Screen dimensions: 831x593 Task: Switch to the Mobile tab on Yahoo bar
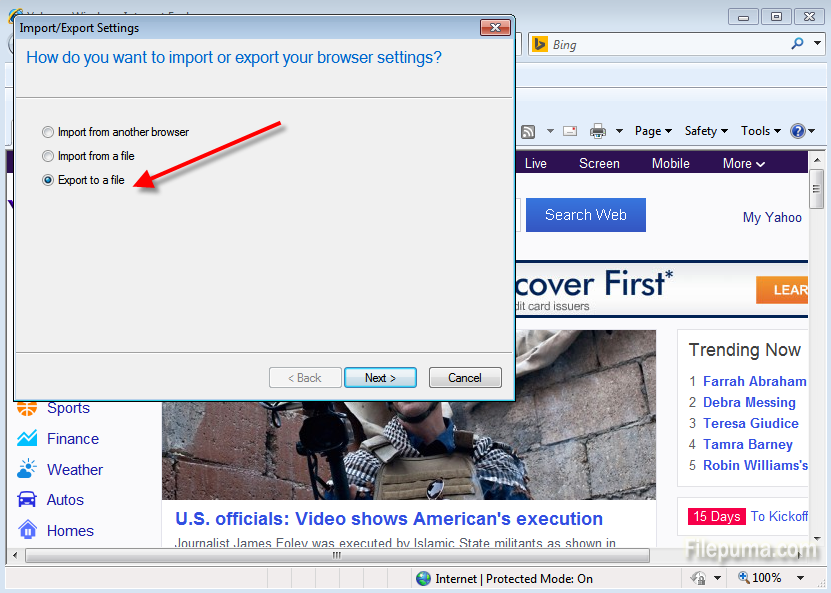(x=670, y=164)
